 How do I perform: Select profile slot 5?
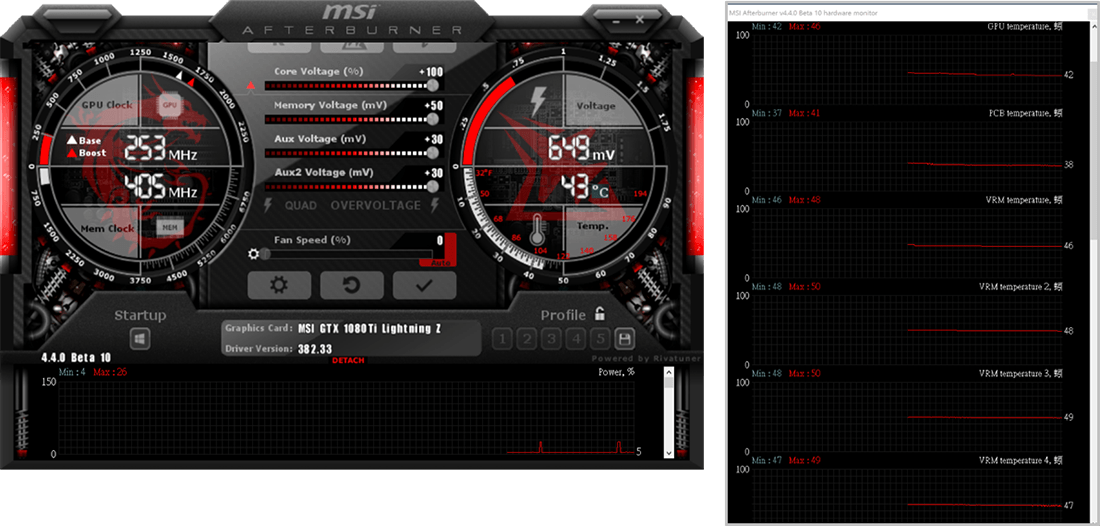pos(600,339)
